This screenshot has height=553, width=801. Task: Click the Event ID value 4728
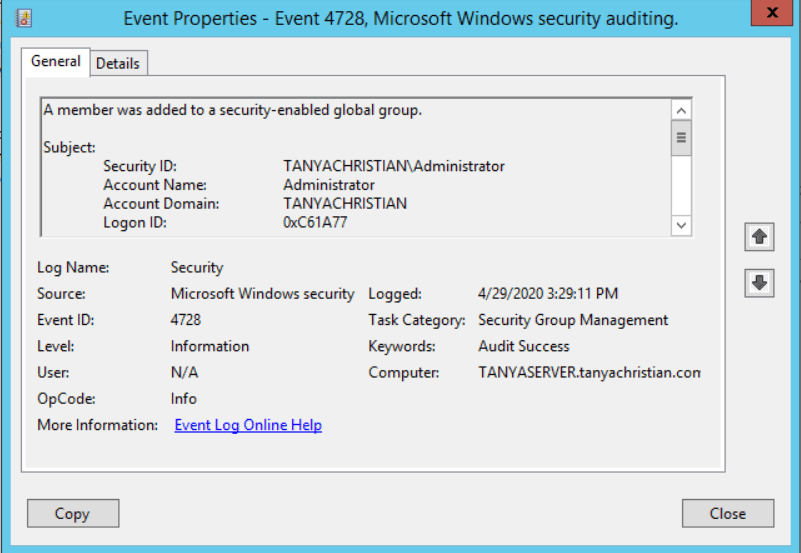186,320
